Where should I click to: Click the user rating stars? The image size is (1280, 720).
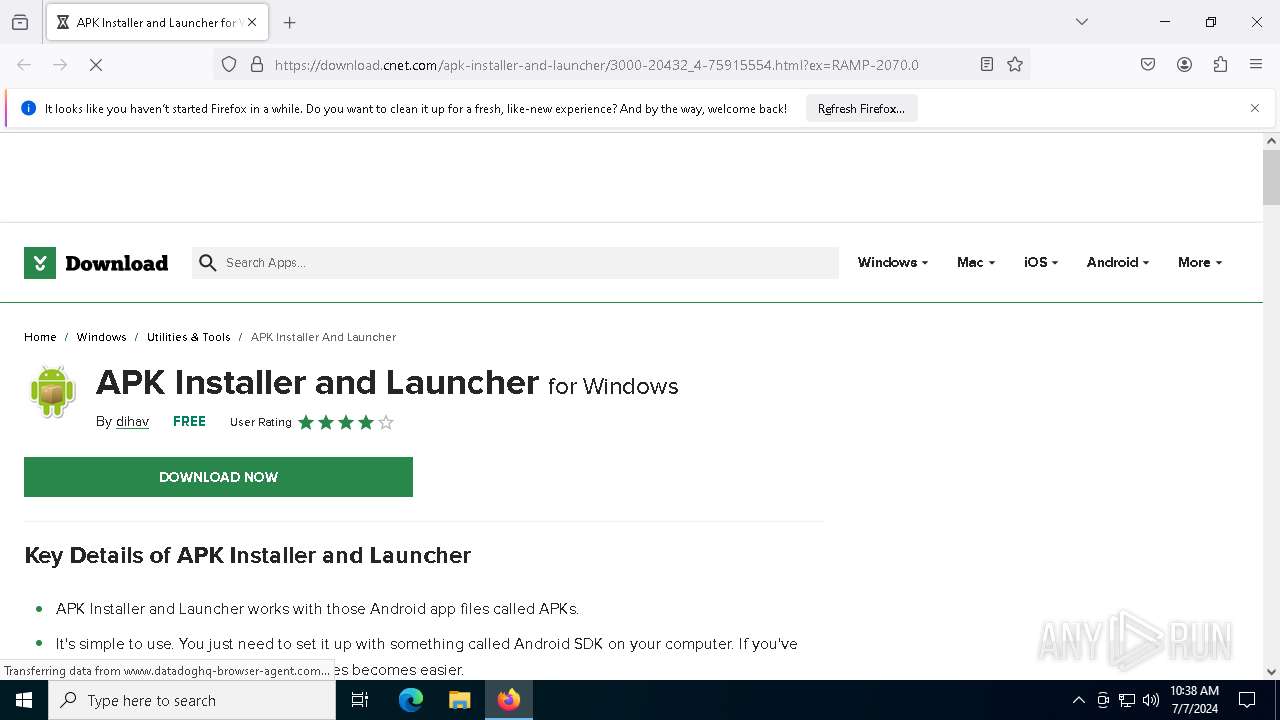(x=346, y=422)
